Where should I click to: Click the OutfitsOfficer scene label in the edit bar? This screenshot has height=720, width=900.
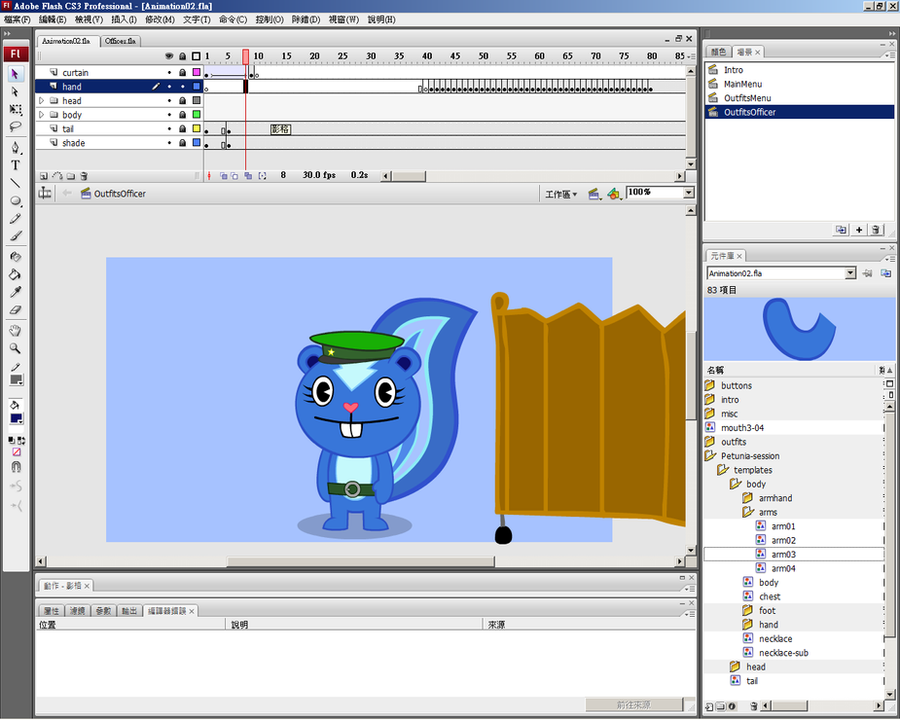pyautogui.click(x=120, y=194)
